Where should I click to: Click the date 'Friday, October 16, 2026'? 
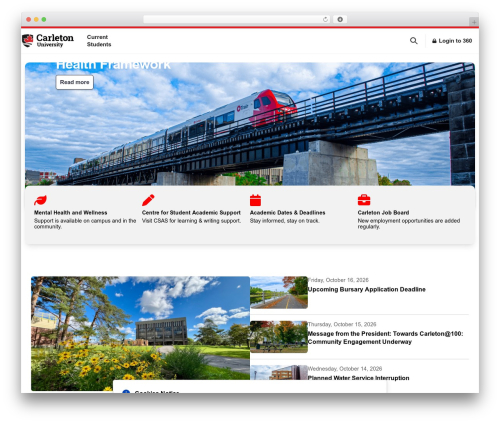coord(338,280)
